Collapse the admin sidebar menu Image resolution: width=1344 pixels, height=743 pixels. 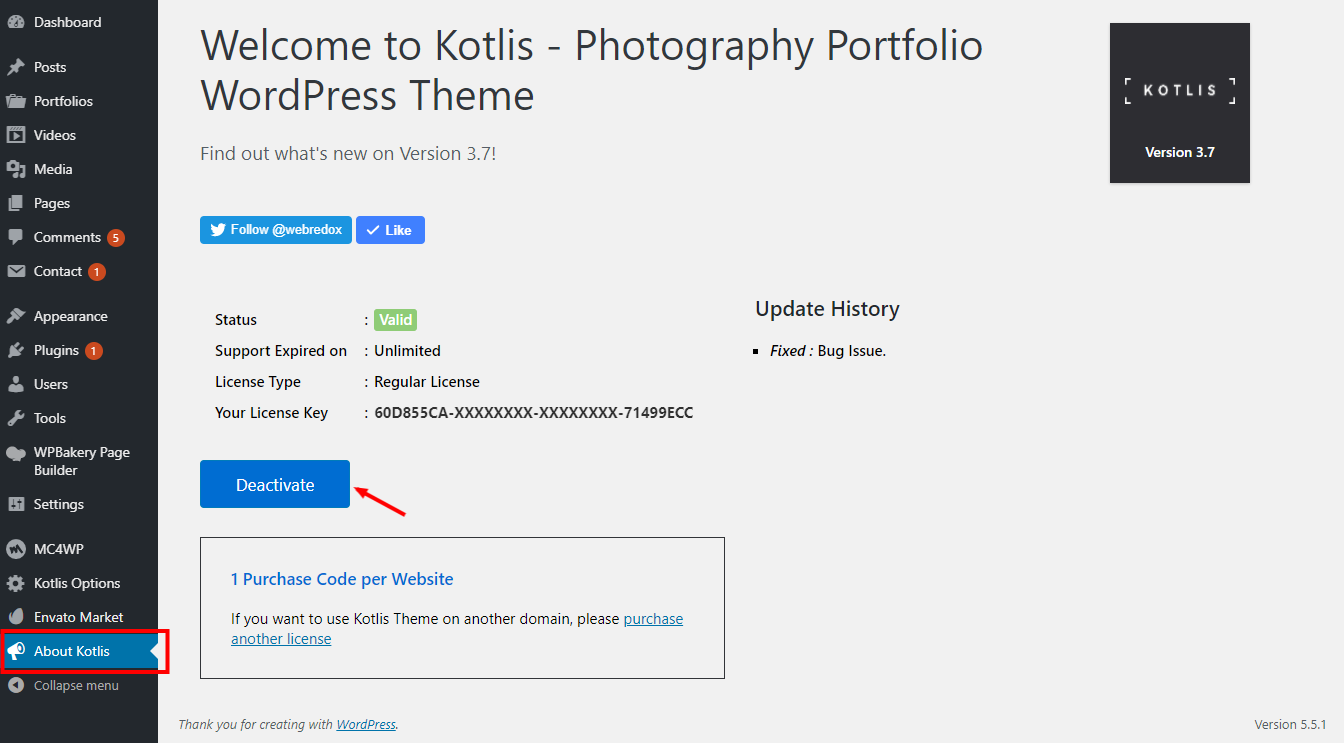[x=76, y=685]
